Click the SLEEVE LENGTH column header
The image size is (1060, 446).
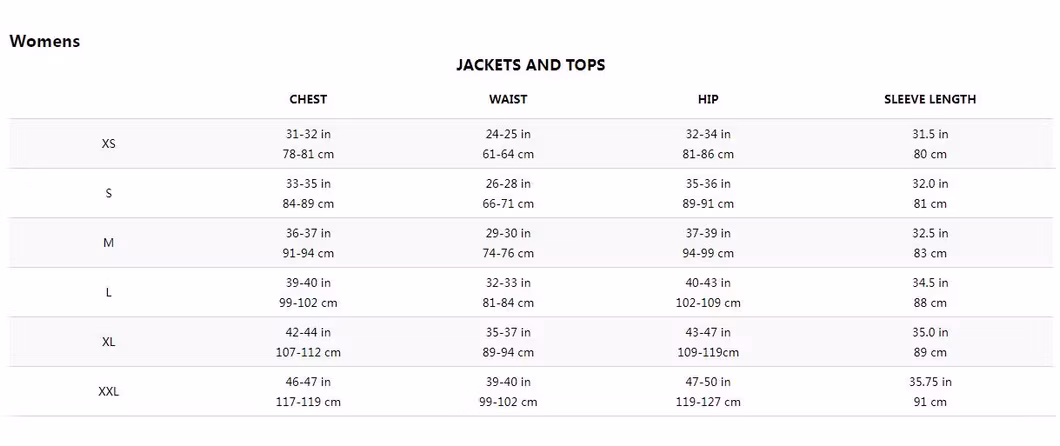pos(930,99)
